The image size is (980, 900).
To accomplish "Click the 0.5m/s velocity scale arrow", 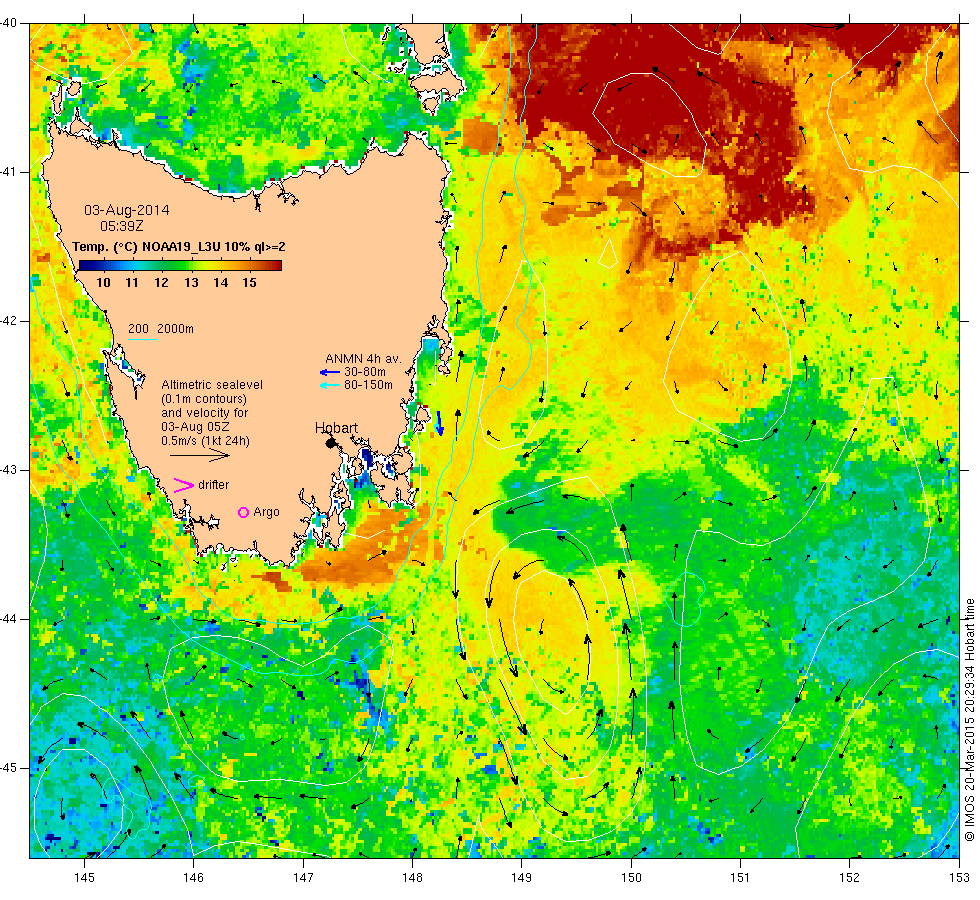I will point(200,455).
